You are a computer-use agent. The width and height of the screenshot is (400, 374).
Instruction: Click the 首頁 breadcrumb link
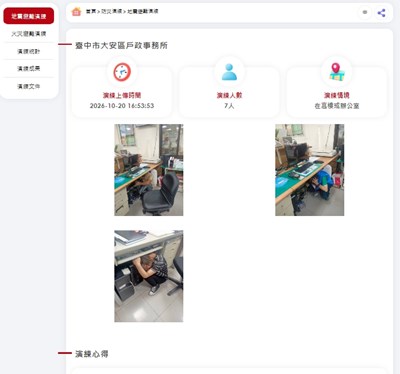pos(91,11)
